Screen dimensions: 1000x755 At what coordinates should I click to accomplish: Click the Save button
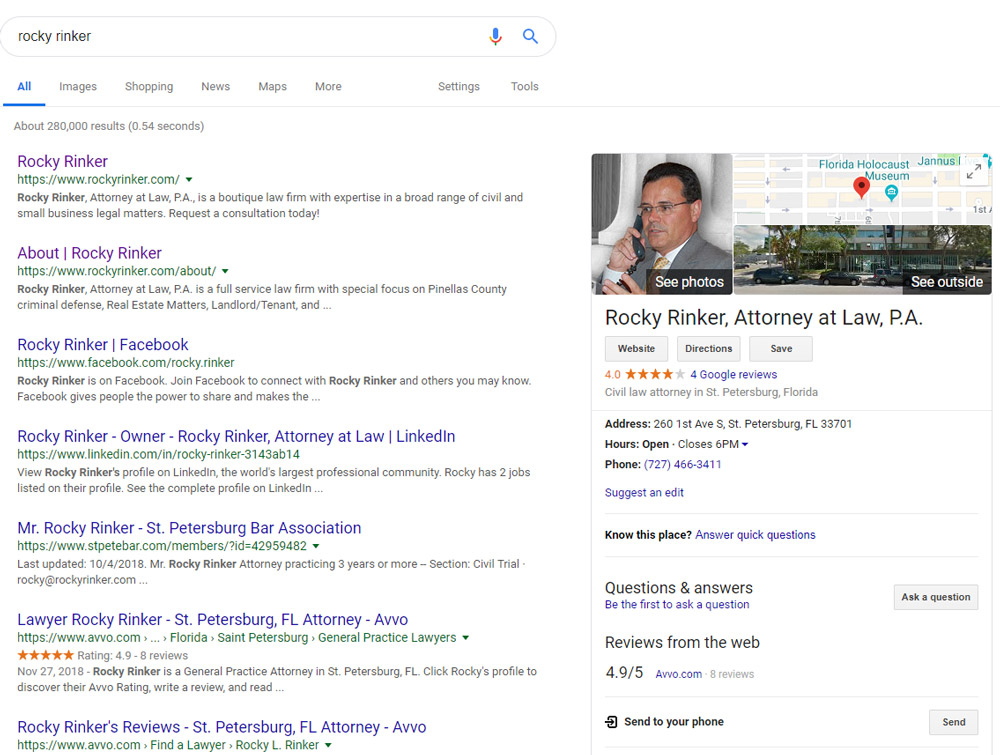pos(781,349)
